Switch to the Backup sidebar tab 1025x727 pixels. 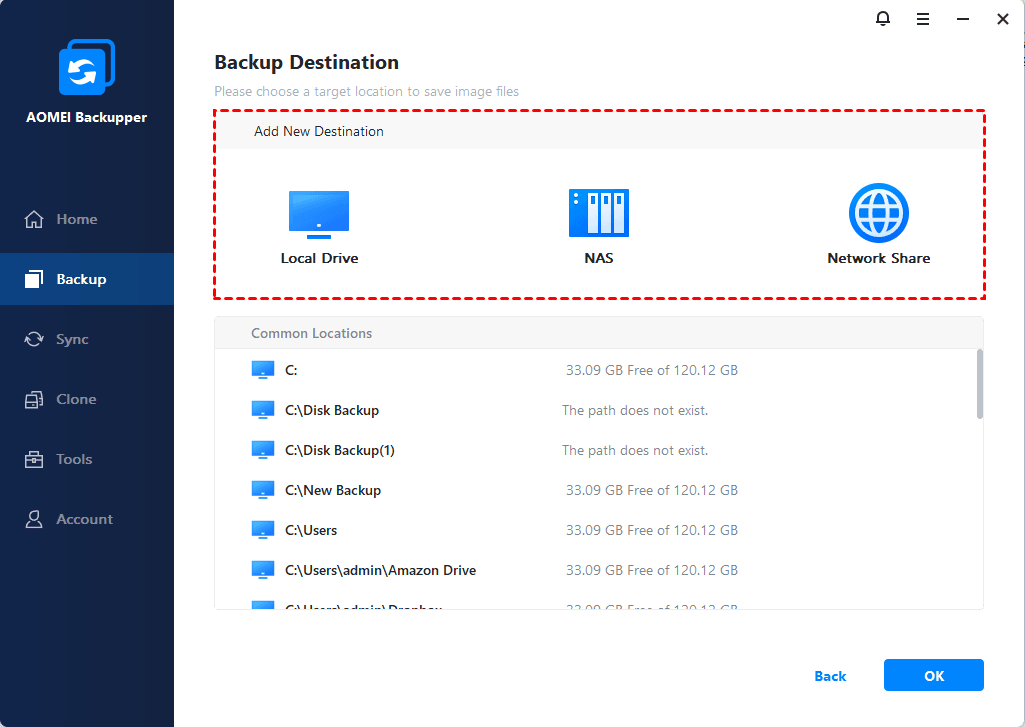click(x=80, y=279)
